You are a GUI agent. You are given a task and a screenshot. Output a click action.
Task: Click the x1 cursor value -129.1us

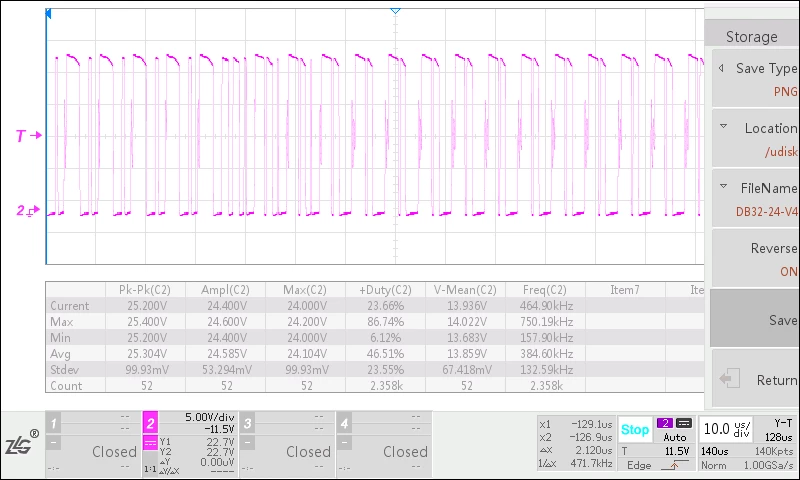click(591, 424)
